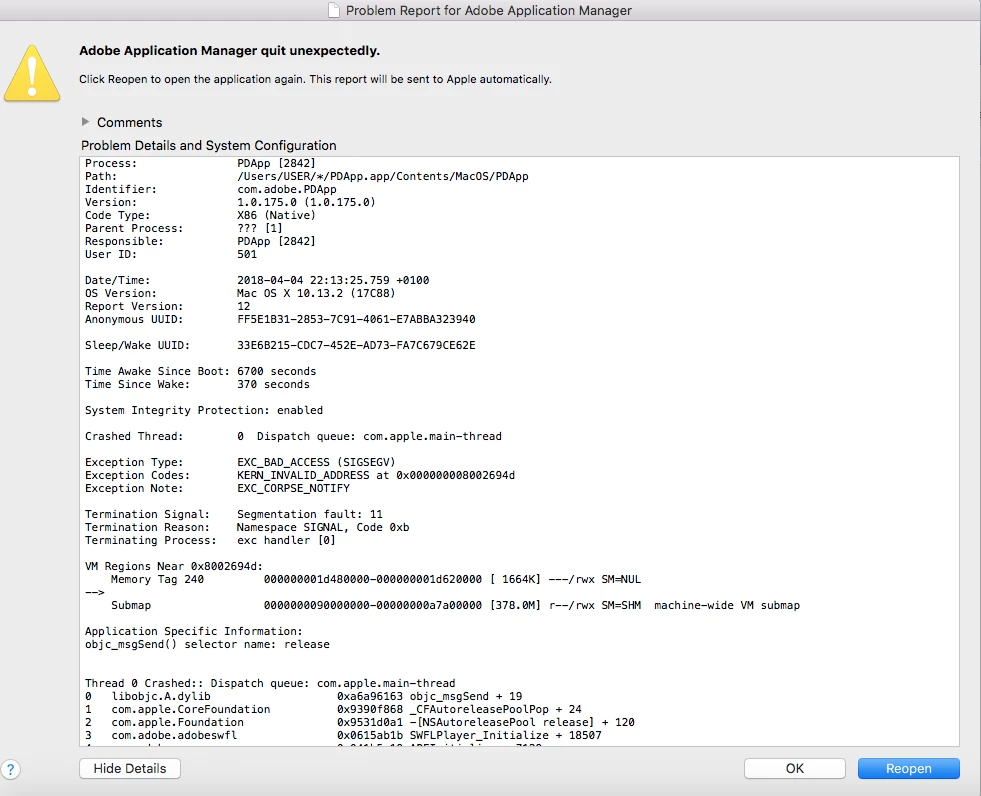Click the com.adobe.adobeswfl stack frame
Screen dimensions: 981x796
pos(343,735)
